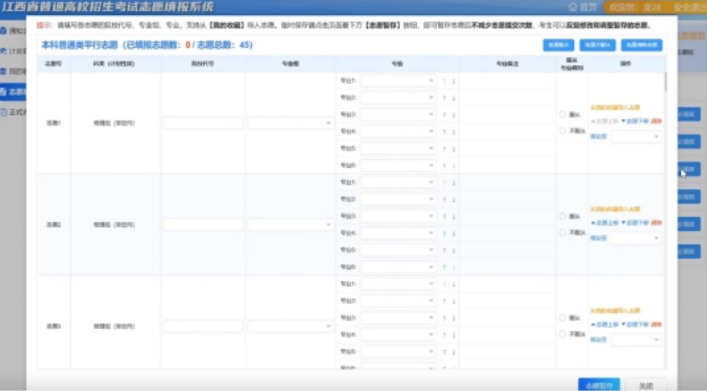707x391 pixels.
Task: Click the 批量服从 button
Action: click(559, 45)
